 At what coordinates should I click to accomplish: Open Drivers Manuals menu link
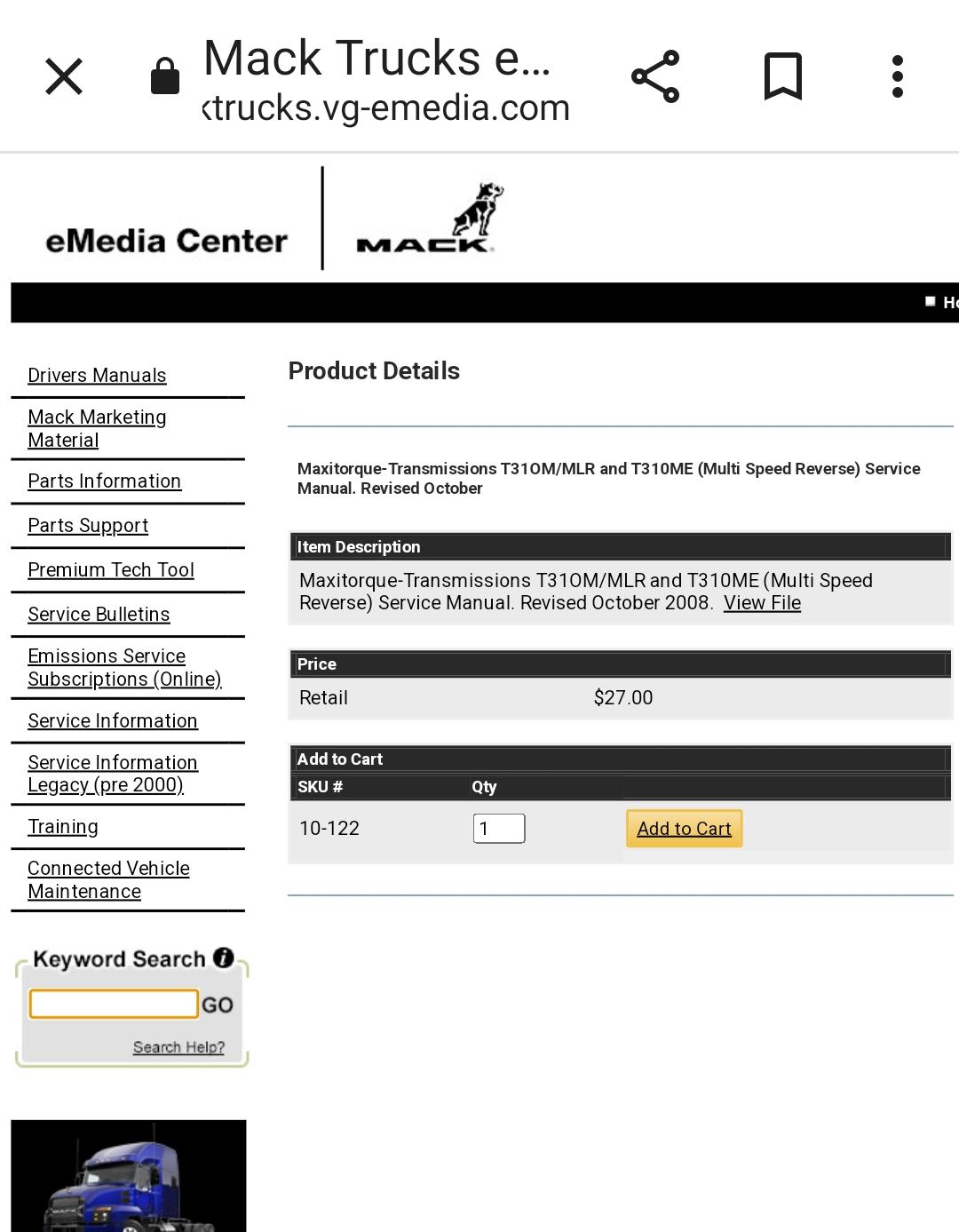(97, 375)
